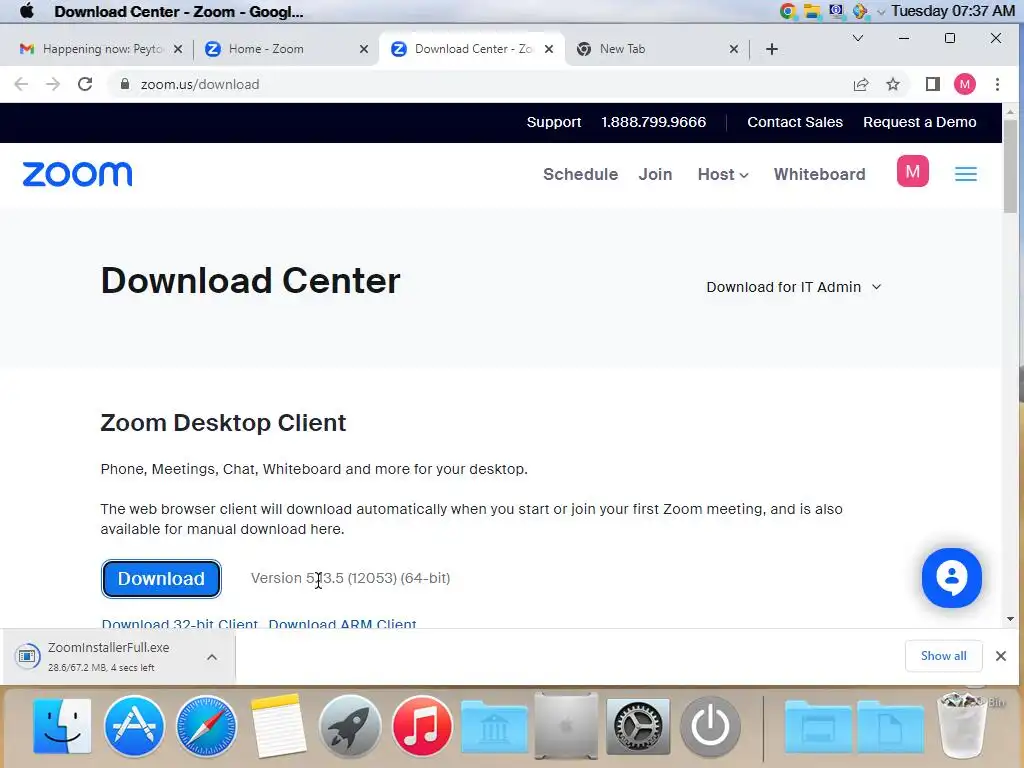Open the Download 32-bit Client link
1024x768 pixels.
click(x=180, y=624)
